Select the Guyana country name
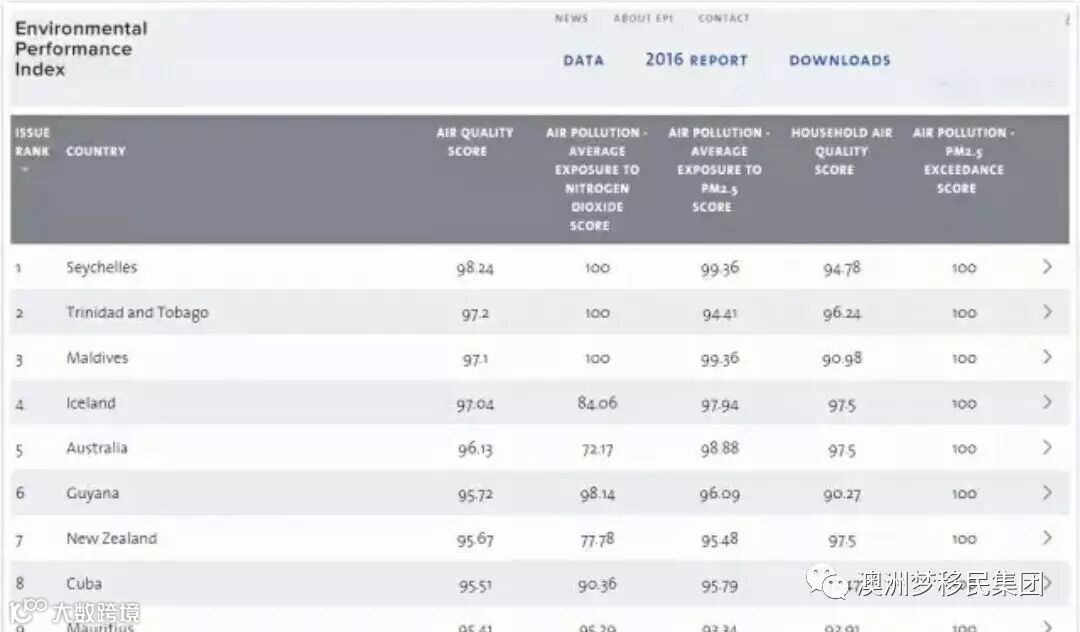1080x632 pixels. pos(92,494)
